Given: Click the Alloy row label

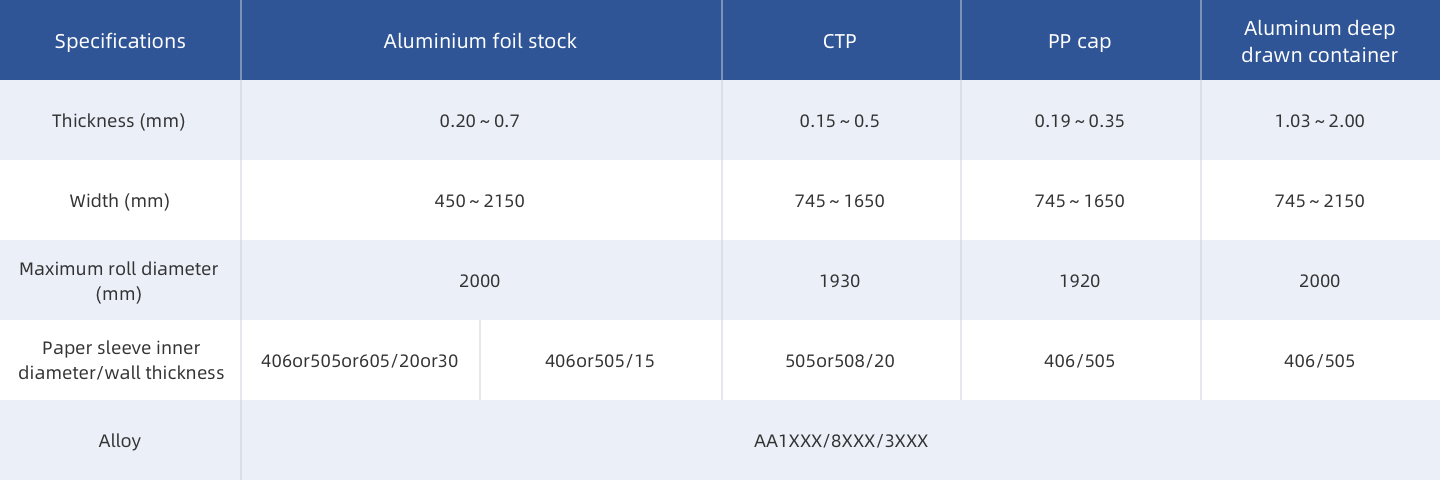Looking at the screenshot, I should coord(119,441).
